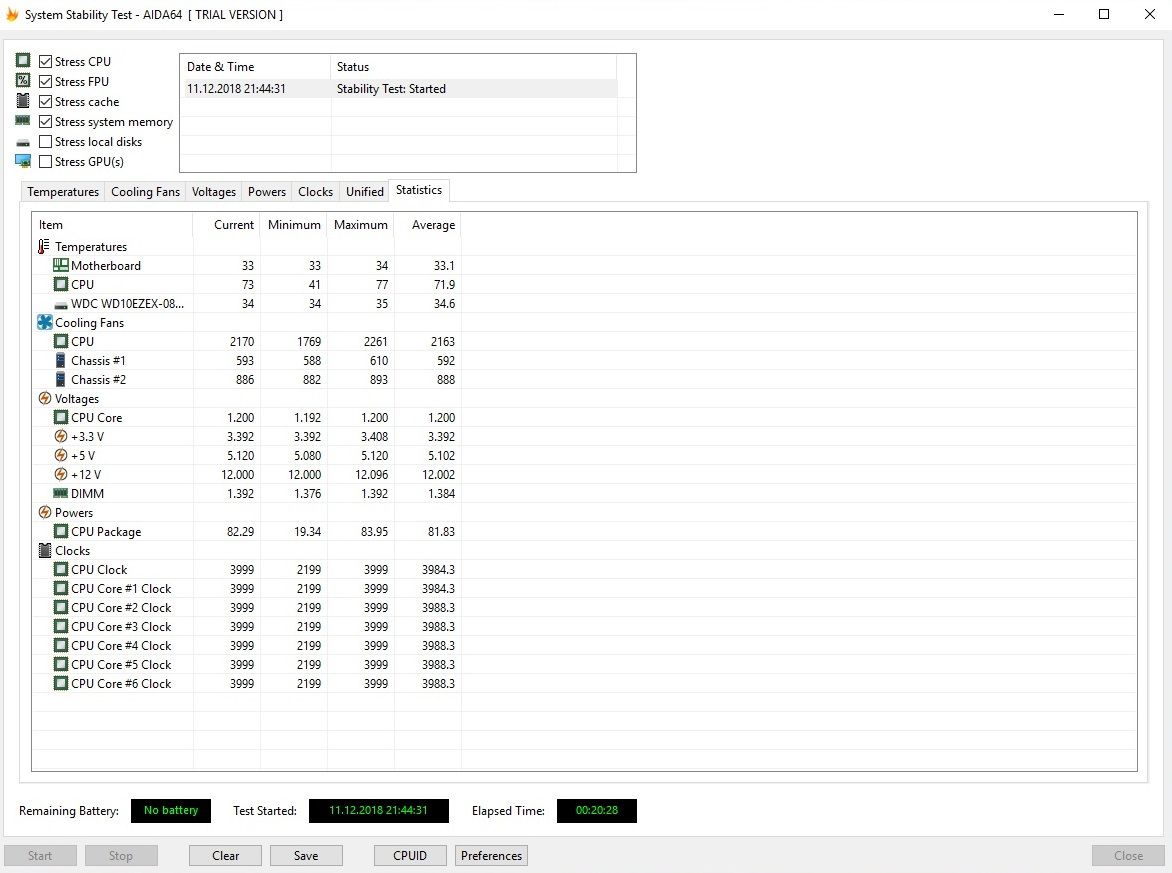Click the thermometer icon of Temperatures group
The image size is (1172, 873).
pyautogui.click(x=44, y=246)
